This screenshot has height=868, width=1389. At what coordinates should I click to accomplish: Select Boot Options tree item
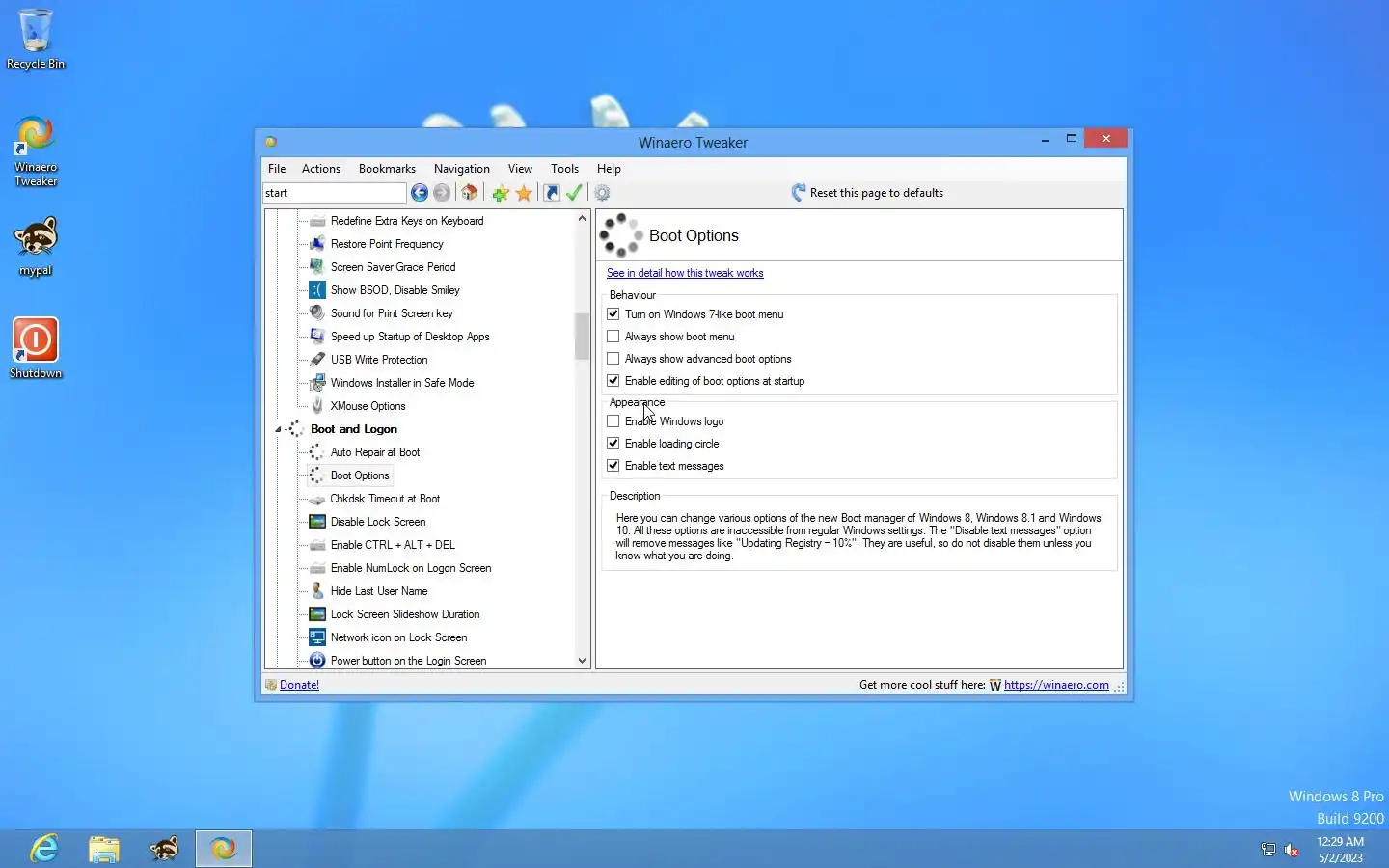coord(360,475)
